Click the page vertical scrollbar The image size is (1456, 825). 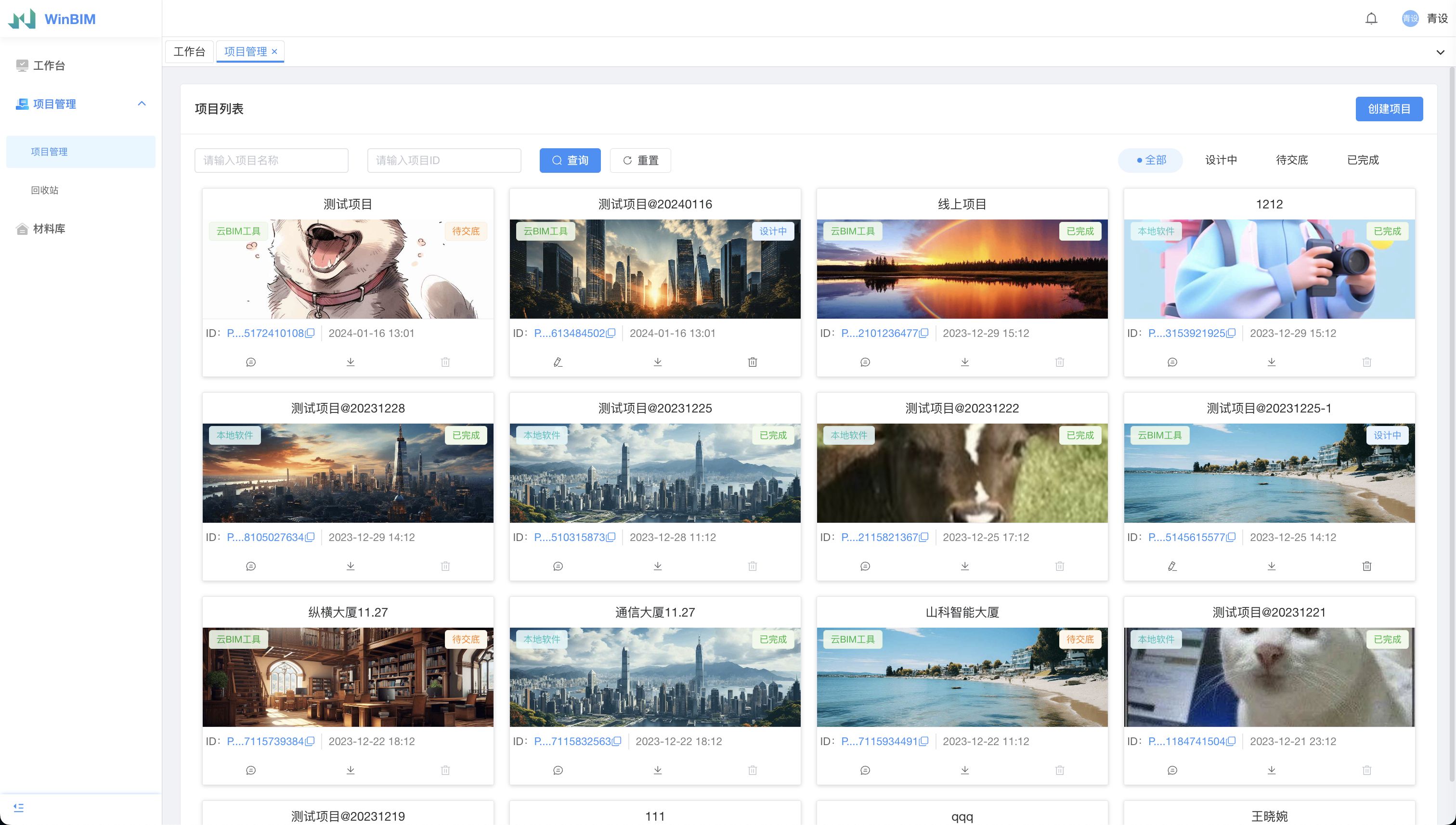[x=1452, y=424]
